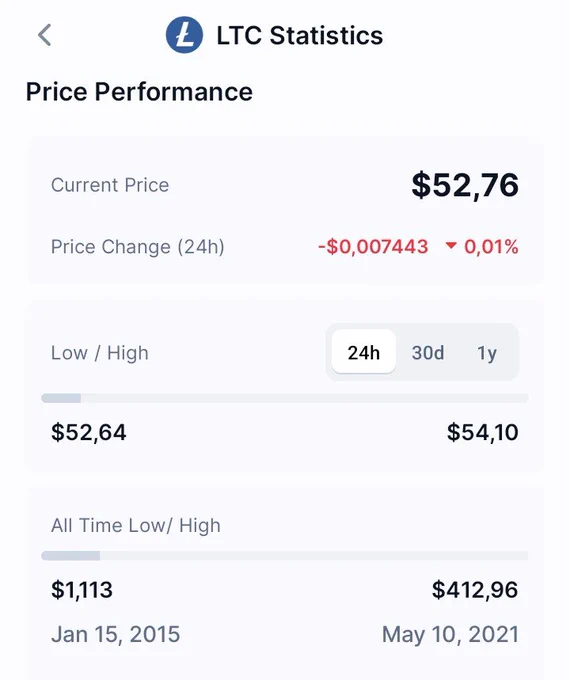Screen dimensions: 570x680
Task: Go back using the left chevron arrow
Action: 45,35
